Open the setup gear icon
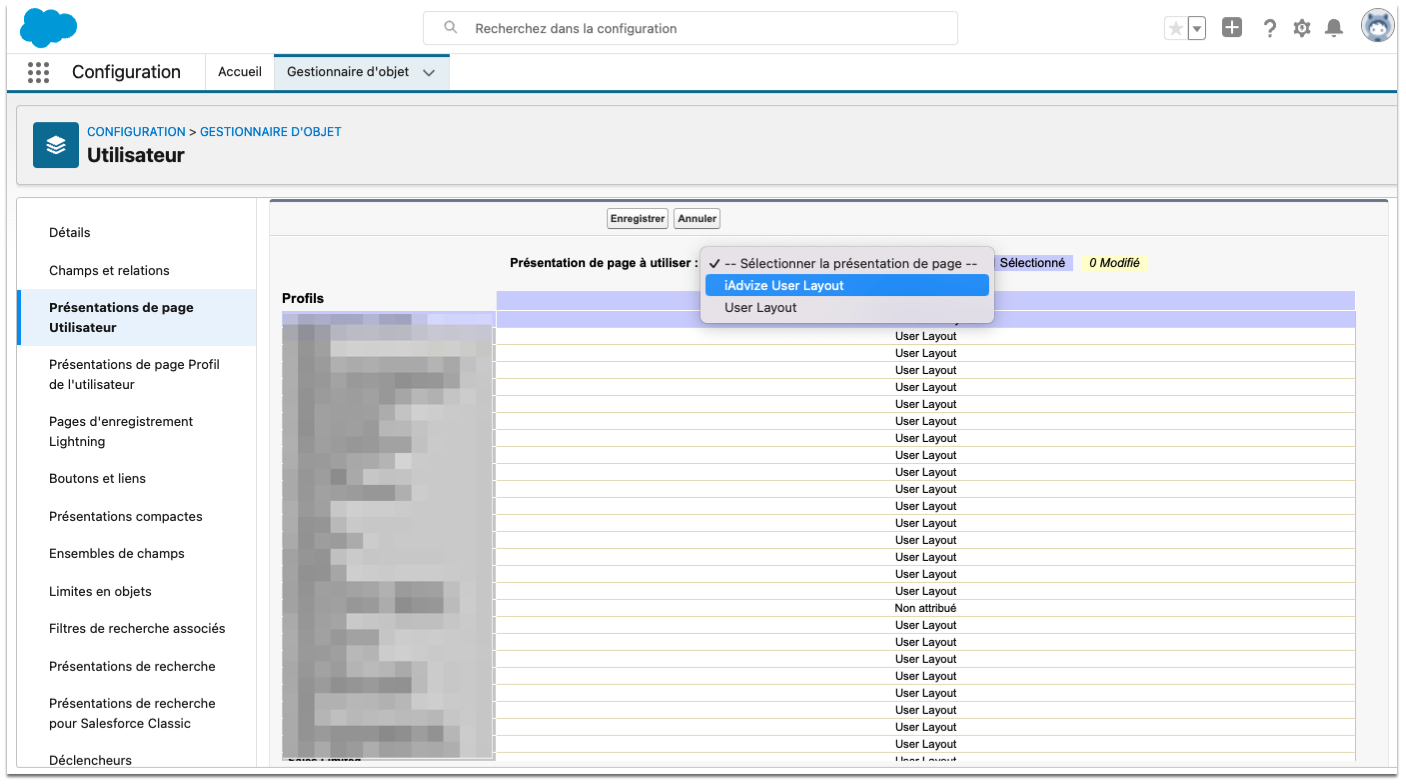Image resolution: width=1406 pixels, height=784 pixels. [x=1301, y=28]
